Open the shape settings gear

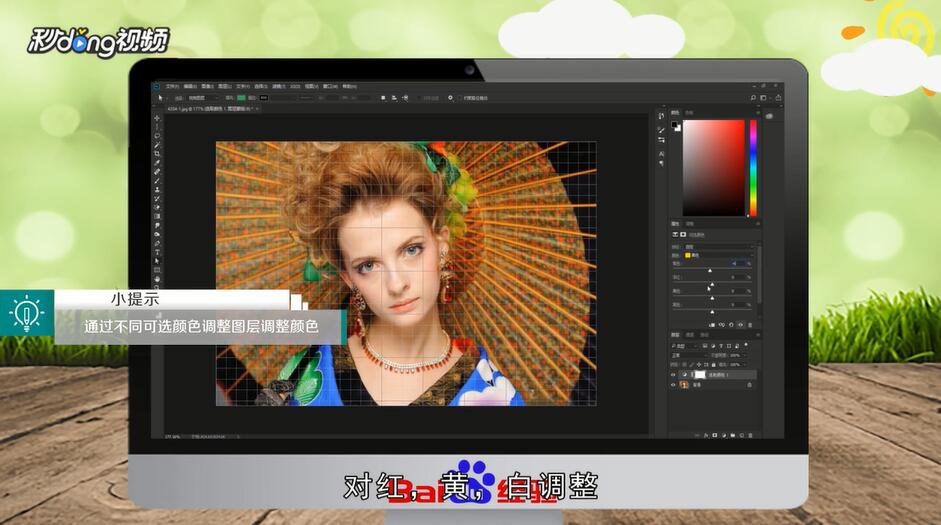(x=450, y=98)
